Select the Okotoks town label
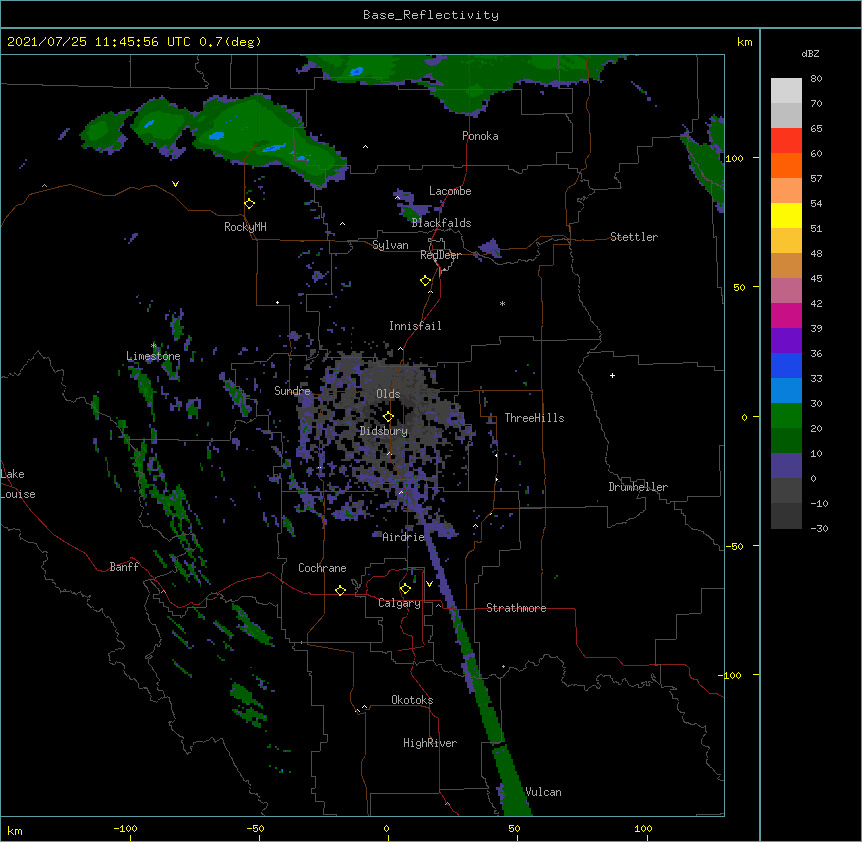The width and height of the screenshot is (862, 842). 412,700
